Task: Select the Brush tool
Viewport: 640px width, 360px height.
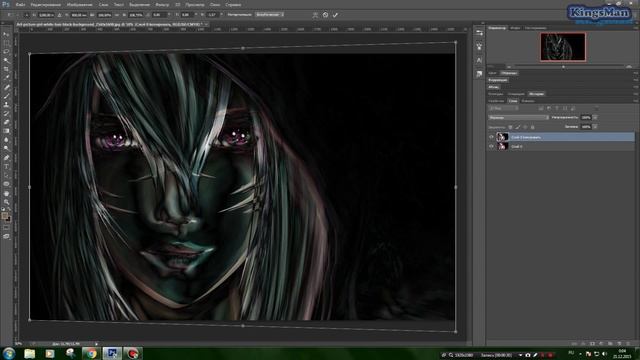Action: (x=6, y=96)
